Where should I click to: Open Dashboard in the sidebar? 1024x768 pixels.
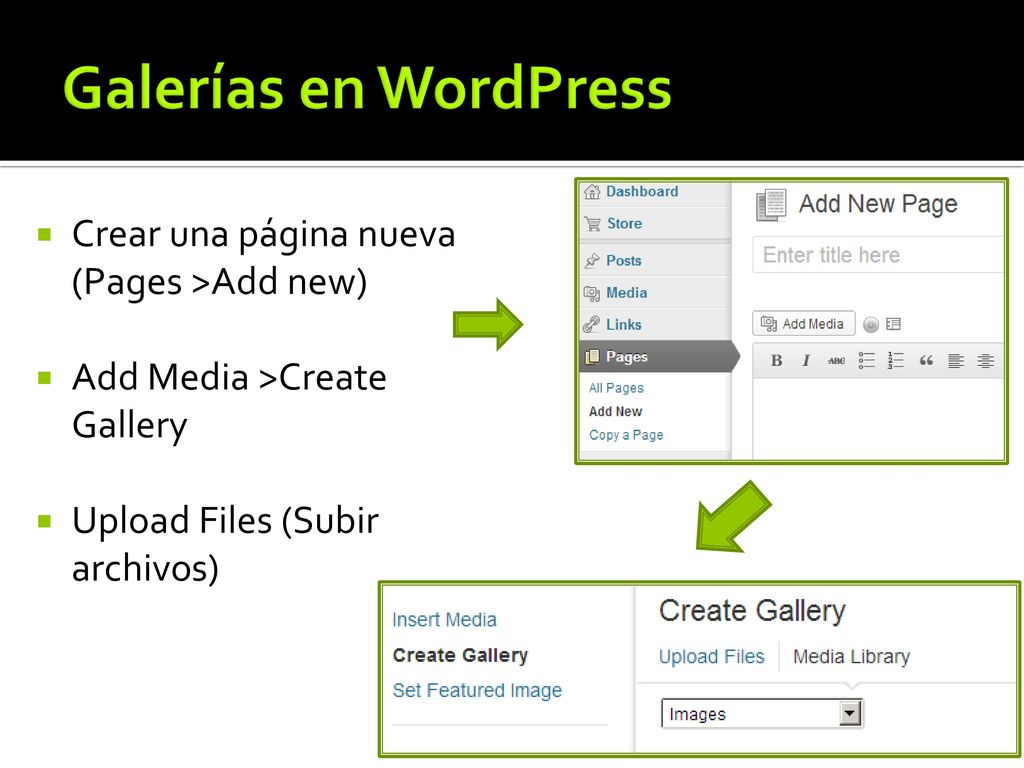point(642,191)
